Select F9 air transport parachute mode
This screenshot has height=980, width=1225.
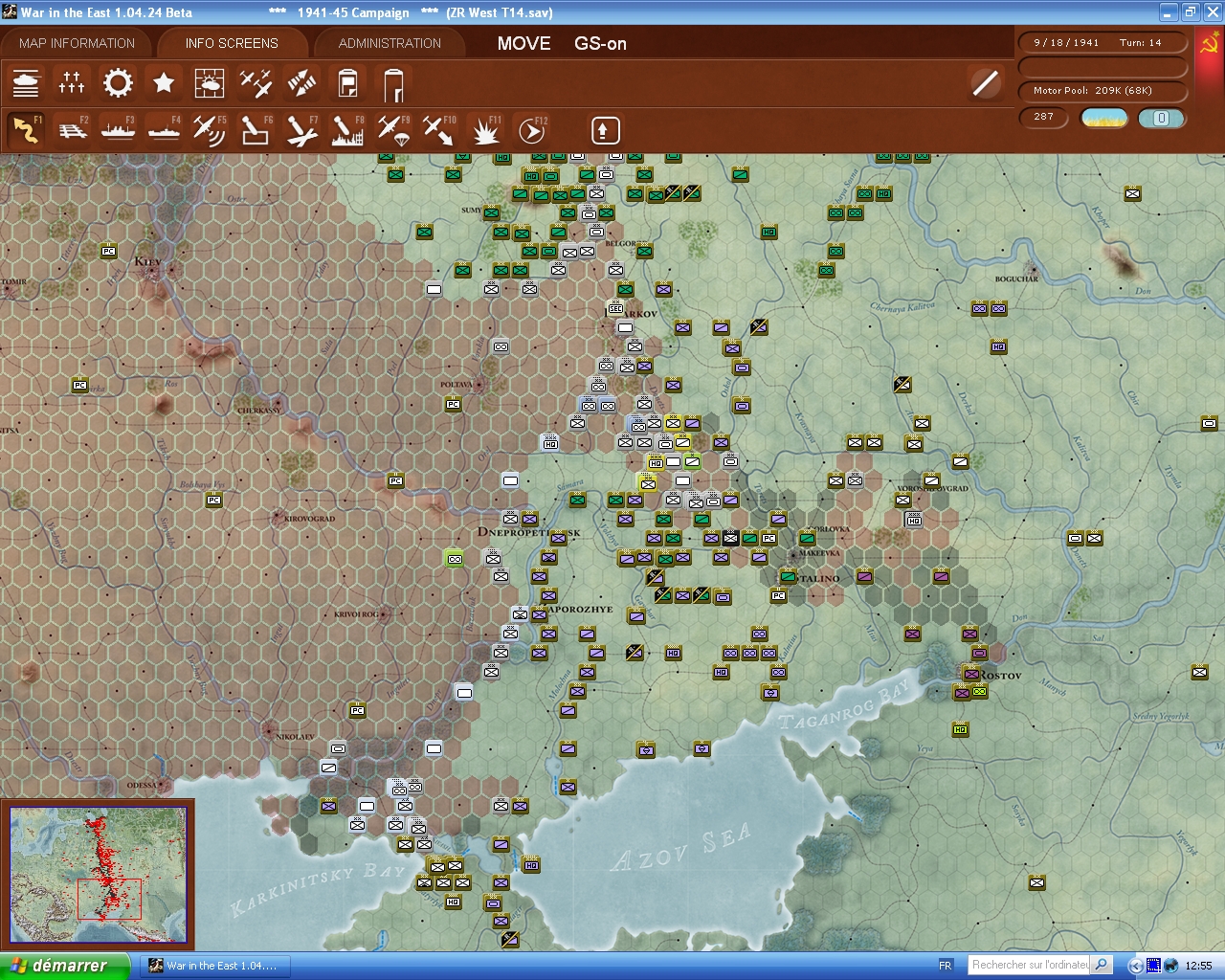(393, 129)
